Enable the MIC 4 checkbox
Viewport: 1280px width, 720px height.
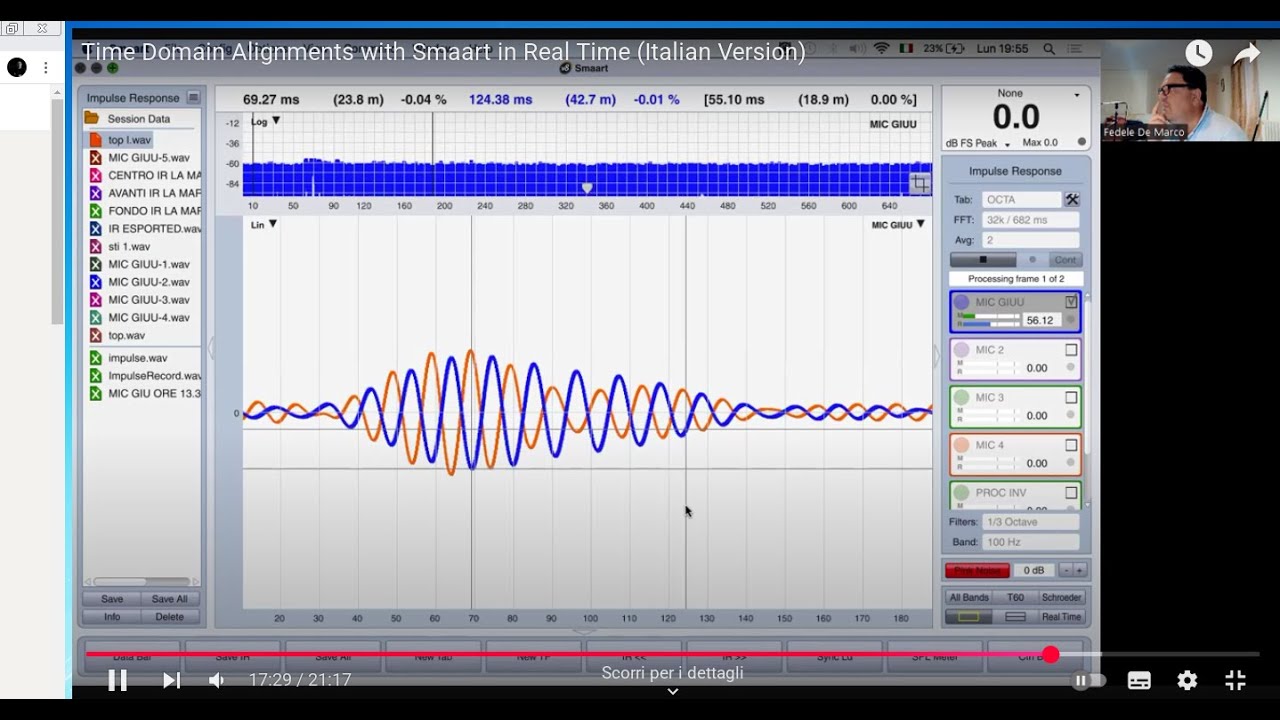1071,445
